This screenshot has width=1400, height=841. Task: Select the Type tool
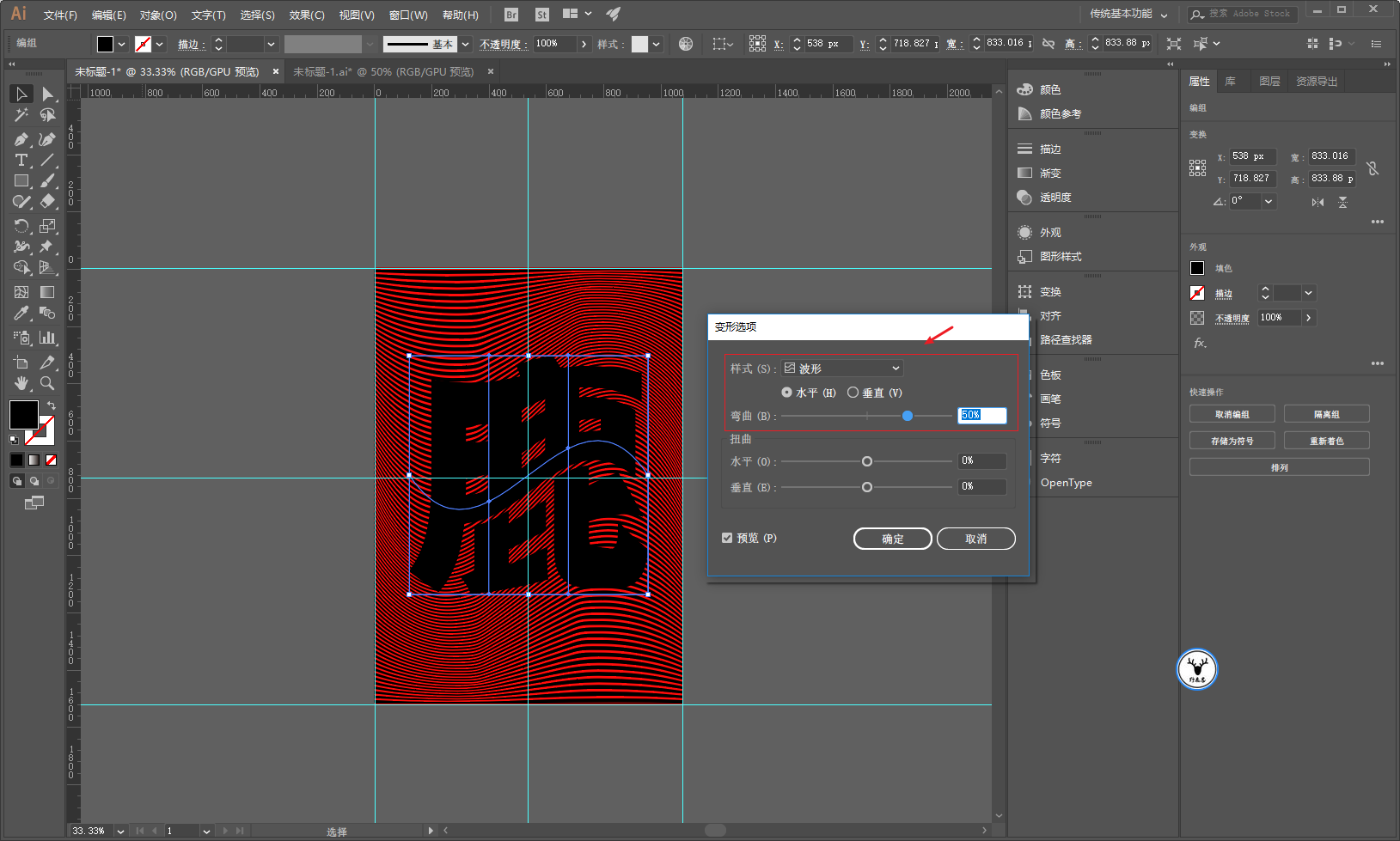pos(21,161)
